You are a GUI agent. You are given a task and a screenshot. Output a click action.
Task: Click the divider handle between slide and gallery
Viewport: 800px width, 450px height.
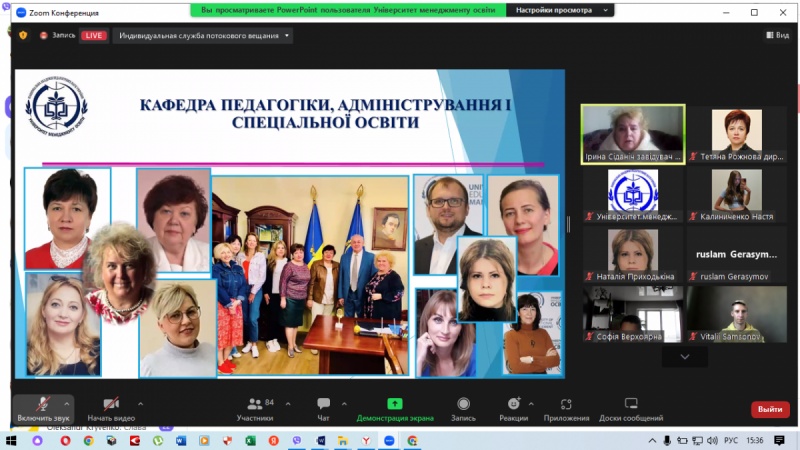tap(568, 223)
